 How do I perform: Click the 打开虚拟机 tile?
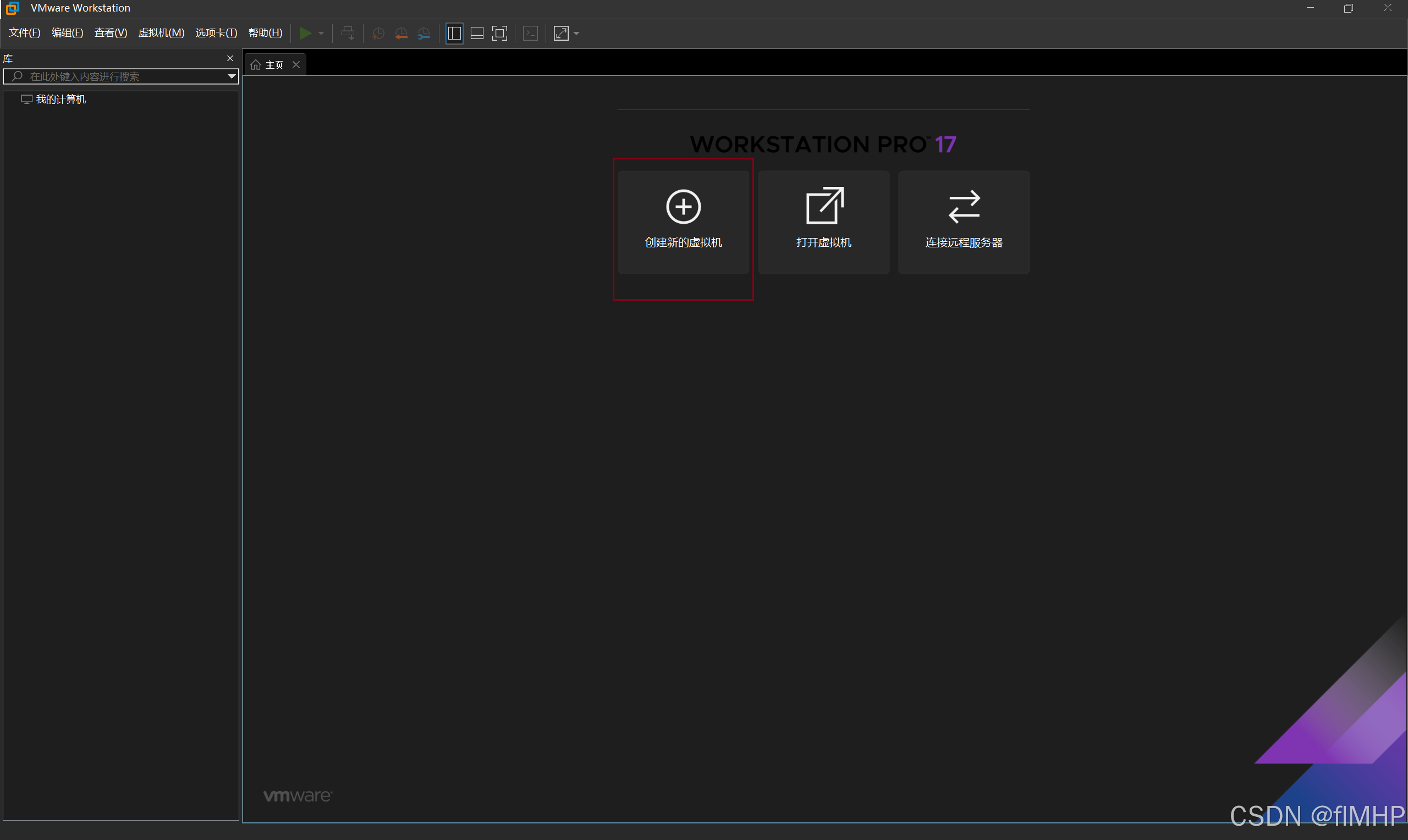823,223
